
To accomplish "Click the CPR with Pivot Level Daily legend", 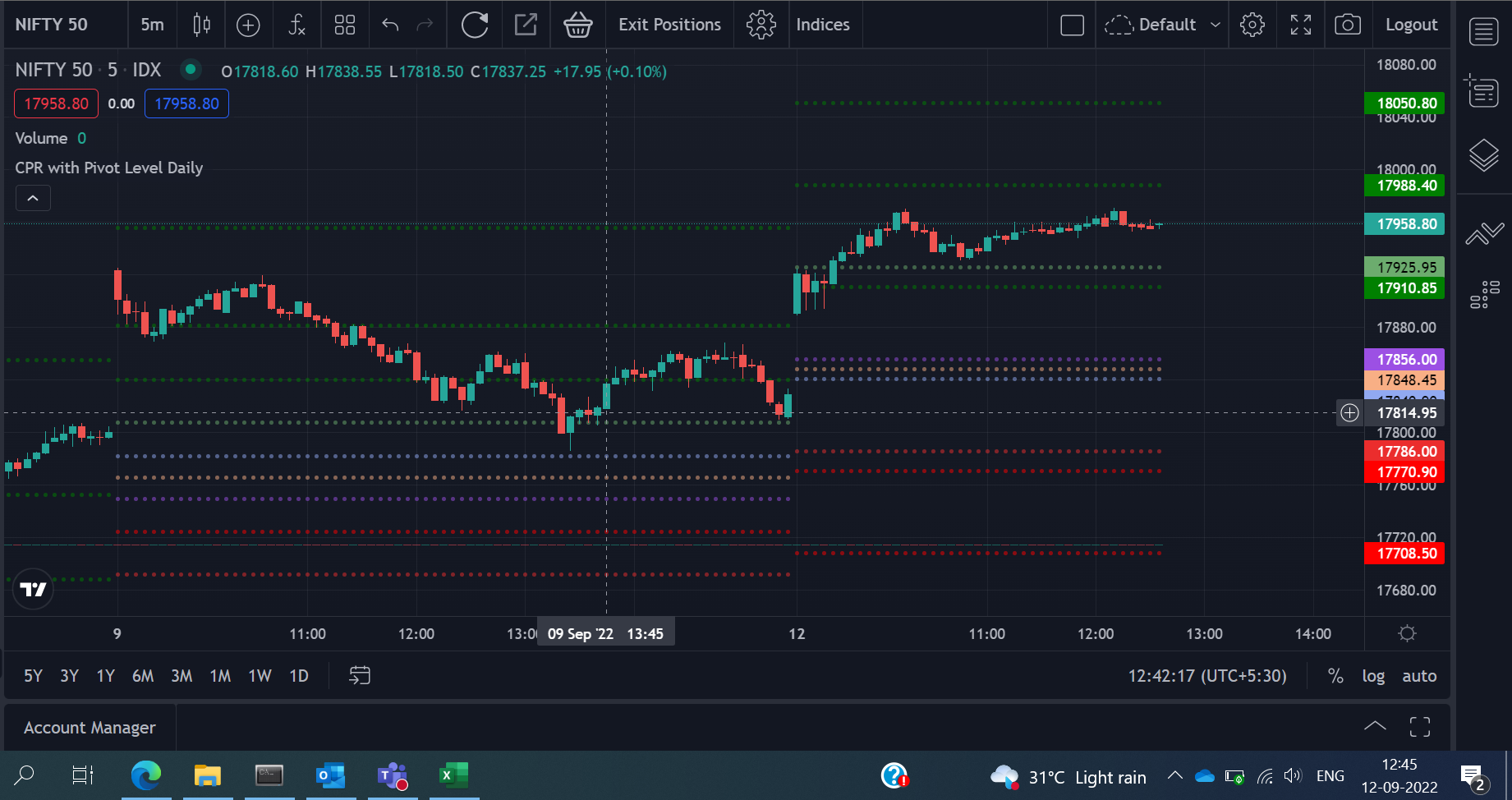I will (x=108, y=168).
